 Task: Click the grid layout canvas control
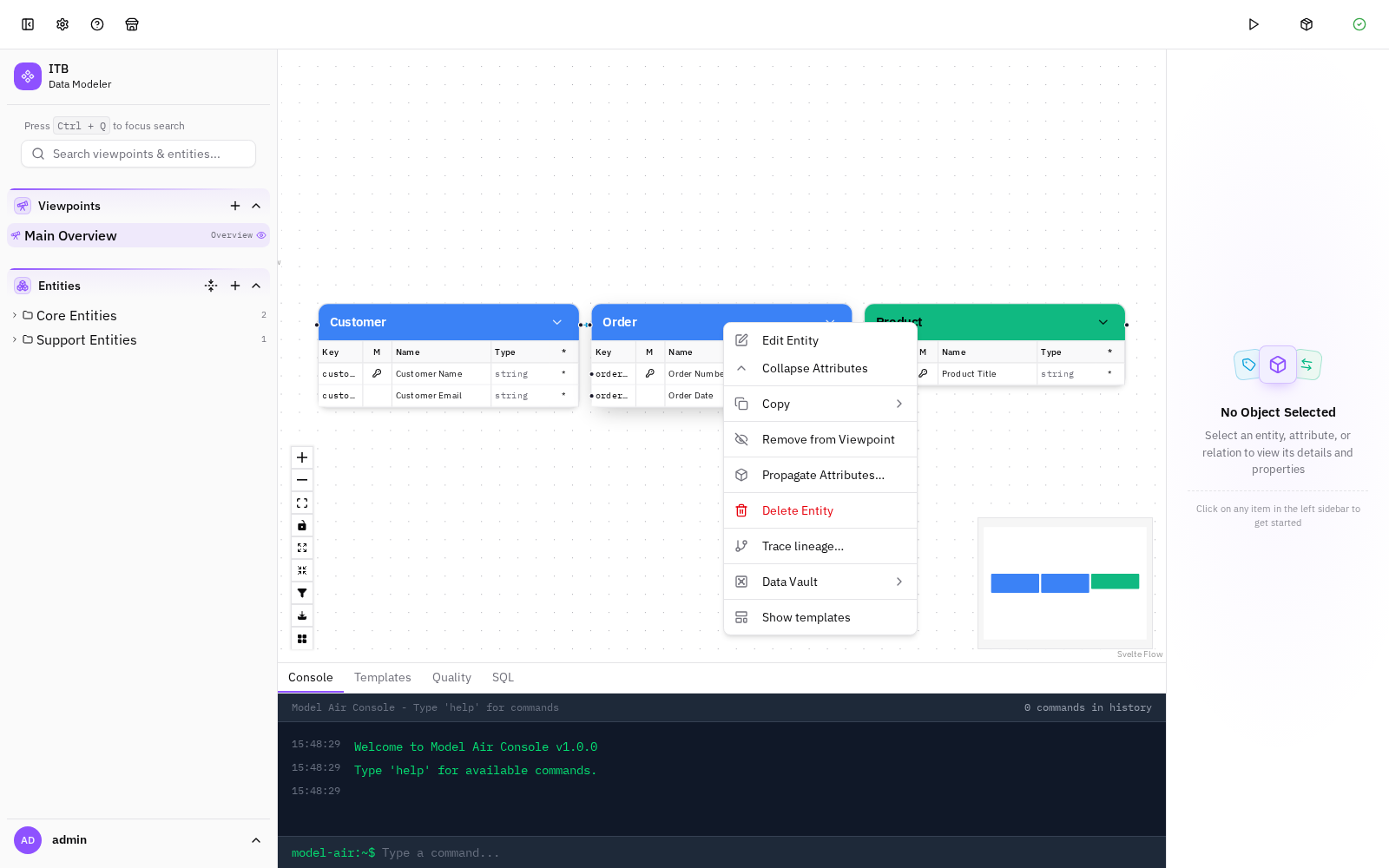point(302,639)
